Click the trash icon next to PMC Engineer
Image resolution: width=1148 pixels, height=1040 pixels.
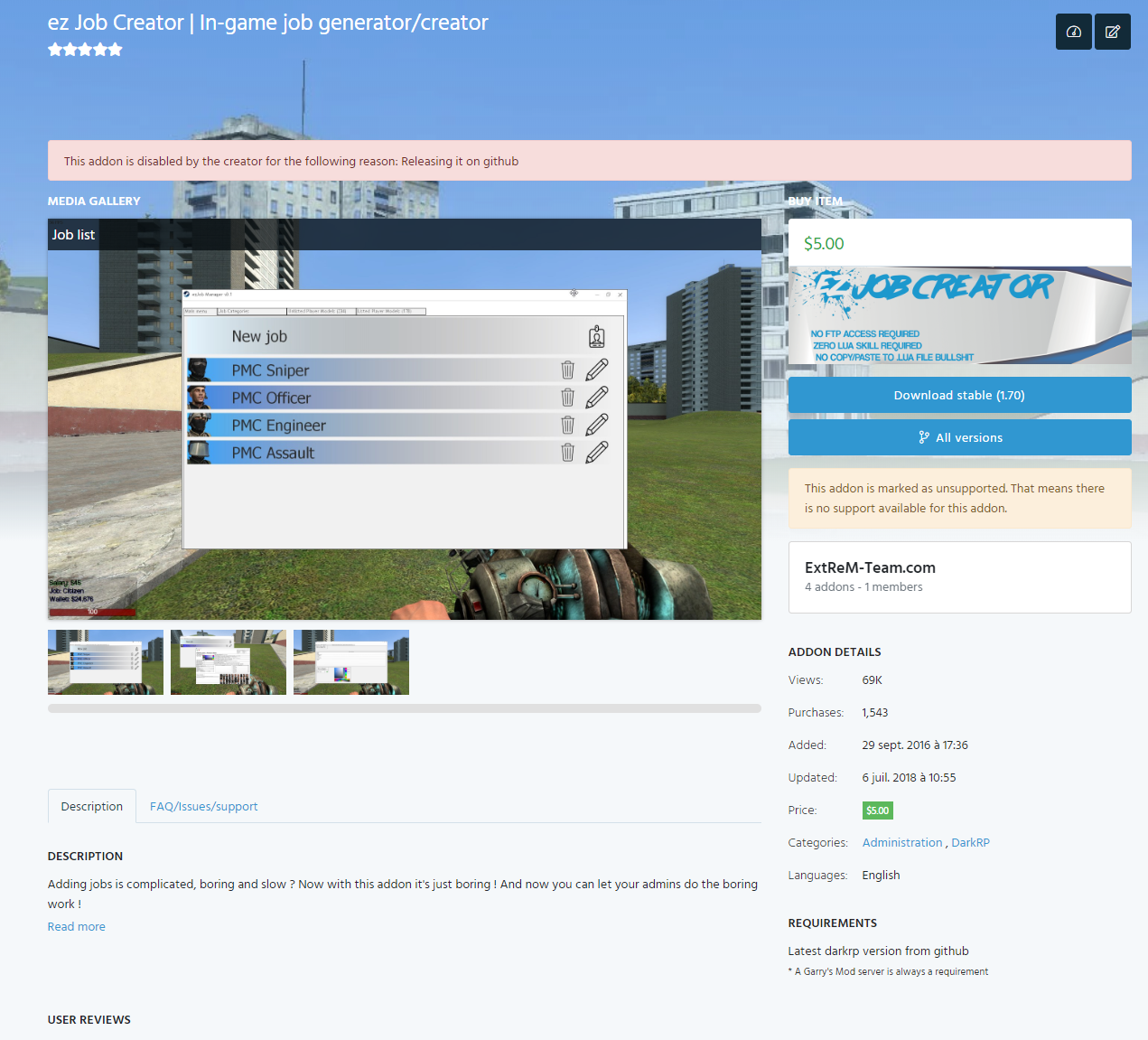[567, 424]
